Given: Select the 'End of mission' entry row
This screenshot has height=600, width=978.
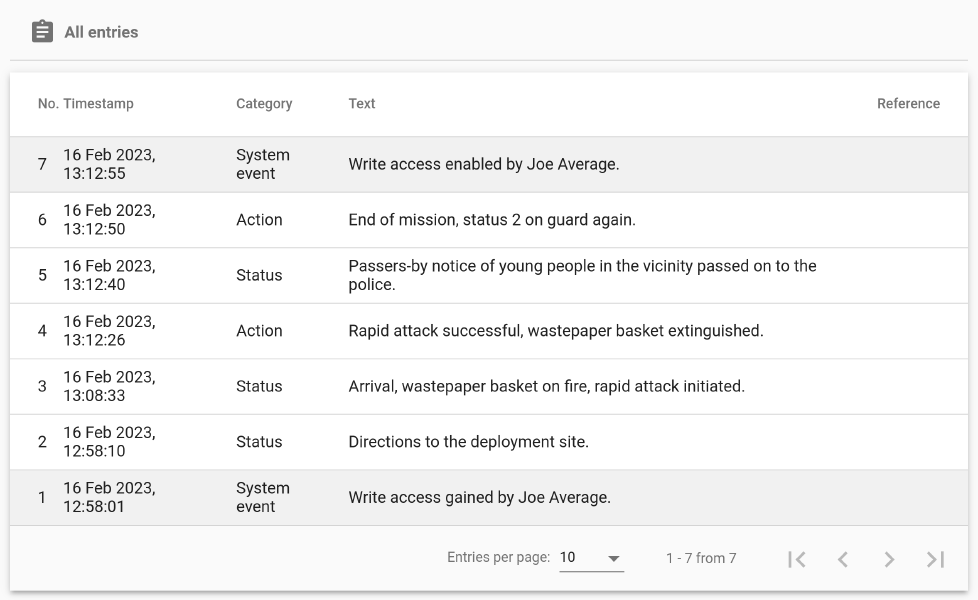Looking at the screenshot, I should click(491, 220).
